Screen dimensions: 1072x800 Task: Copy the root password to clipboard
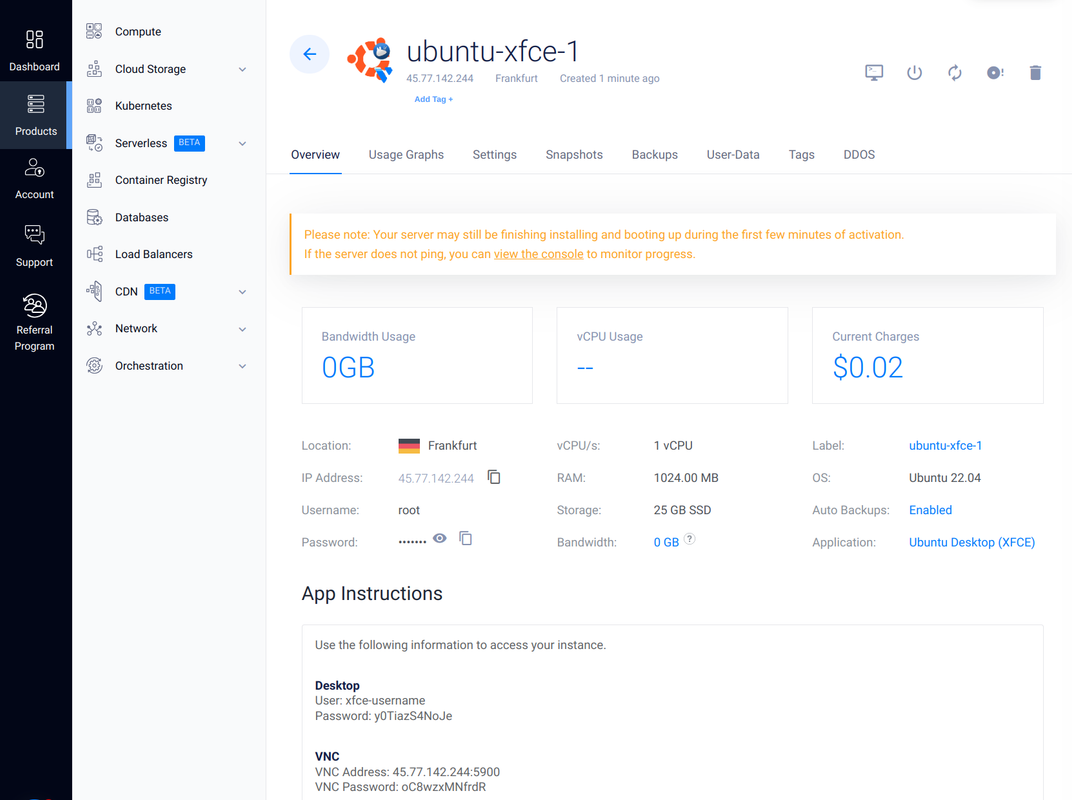click(466, 539)
